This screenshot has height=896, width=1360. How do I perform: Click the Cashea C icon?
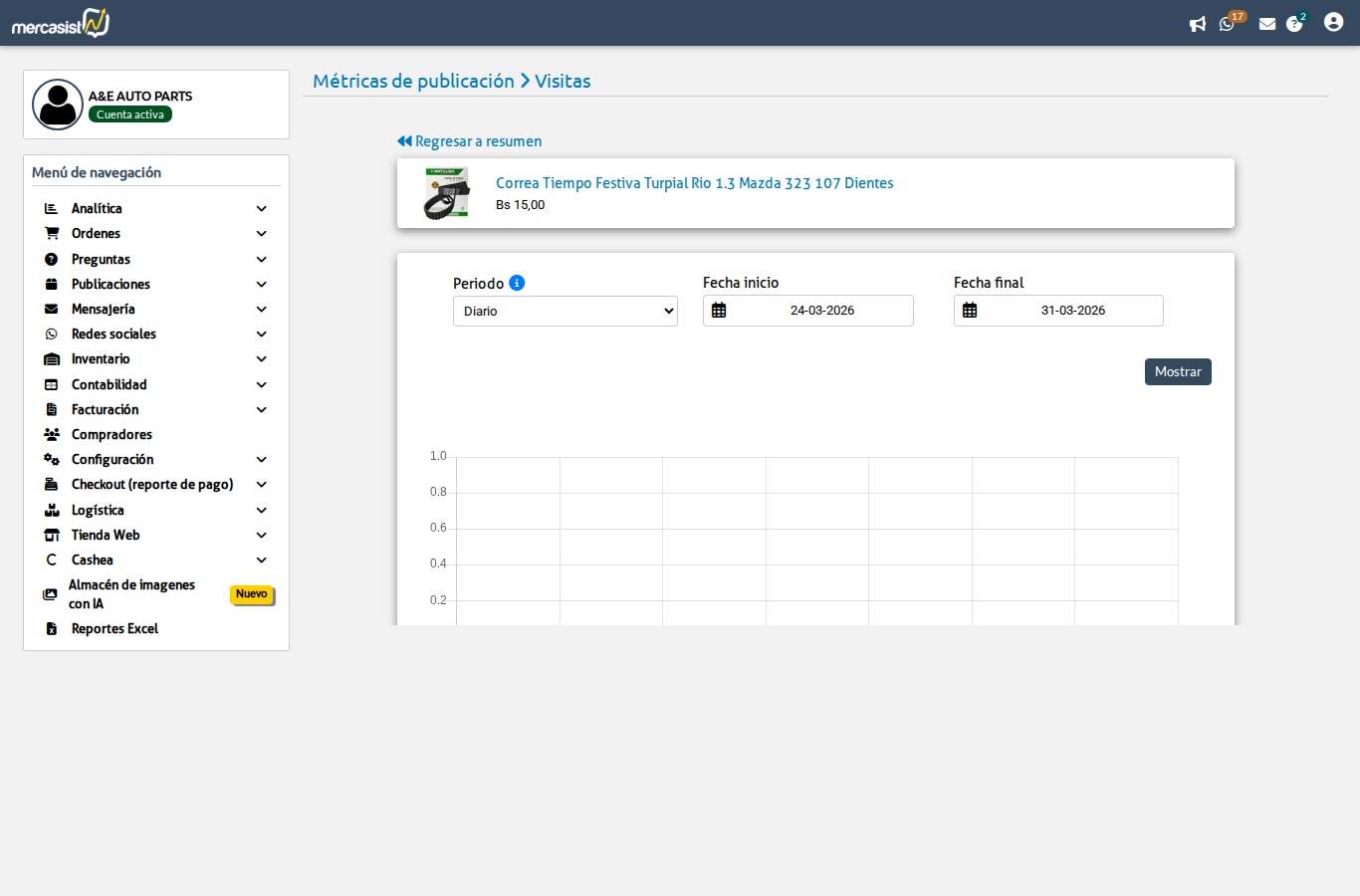point(52,560)
